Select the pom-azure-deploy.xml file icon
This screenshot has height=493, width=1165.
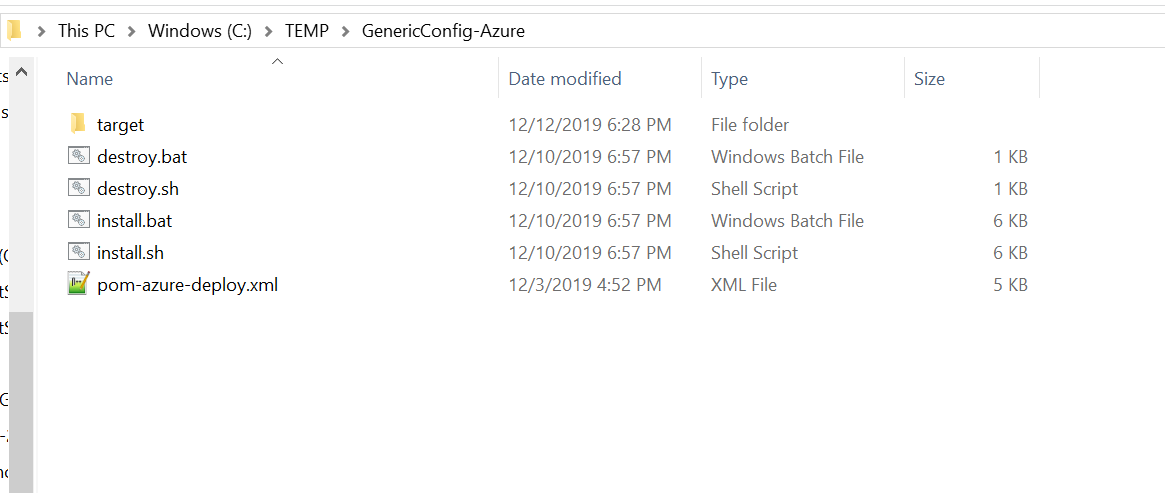(x=79, y=284)
